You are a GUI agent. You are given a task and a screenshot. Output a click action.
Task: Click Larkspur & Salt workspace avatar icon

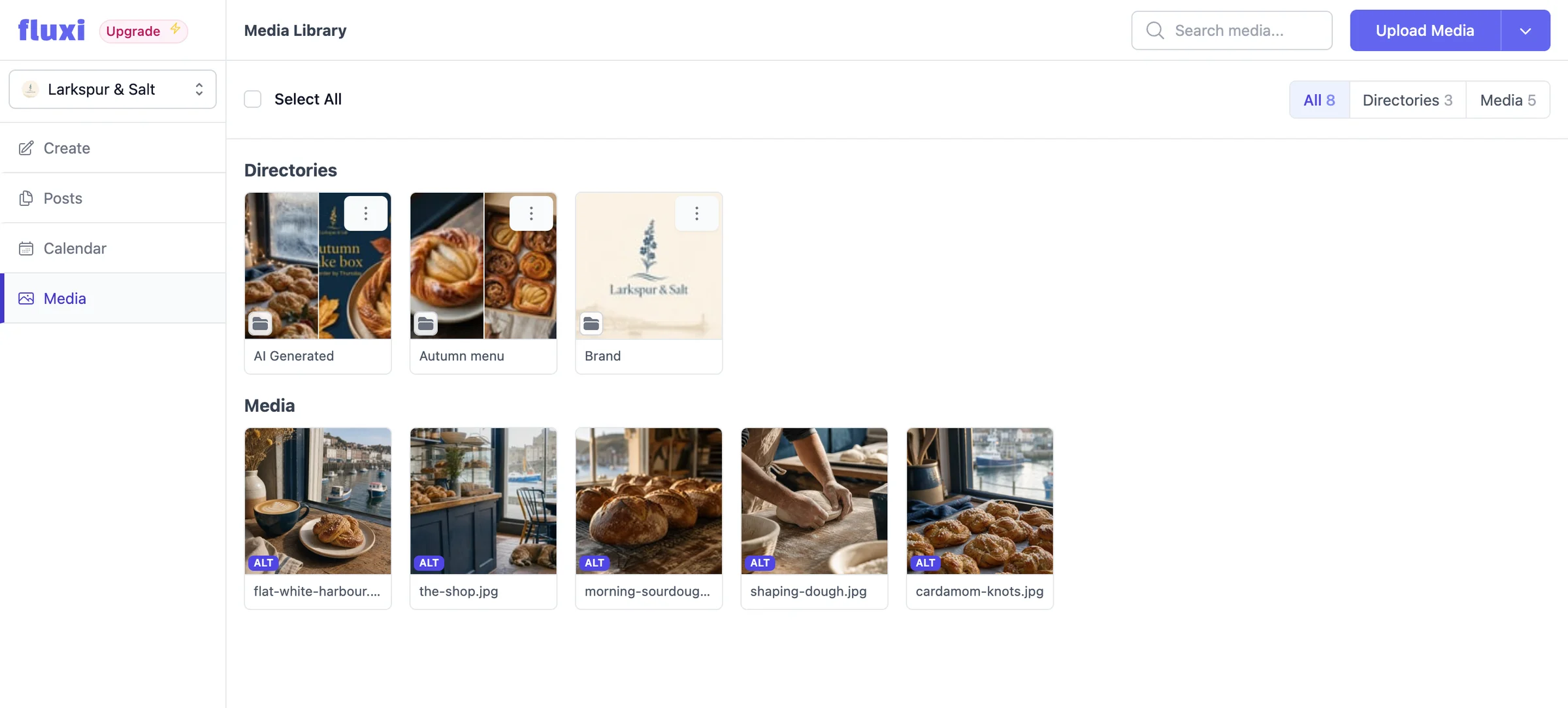coord(30,89)
